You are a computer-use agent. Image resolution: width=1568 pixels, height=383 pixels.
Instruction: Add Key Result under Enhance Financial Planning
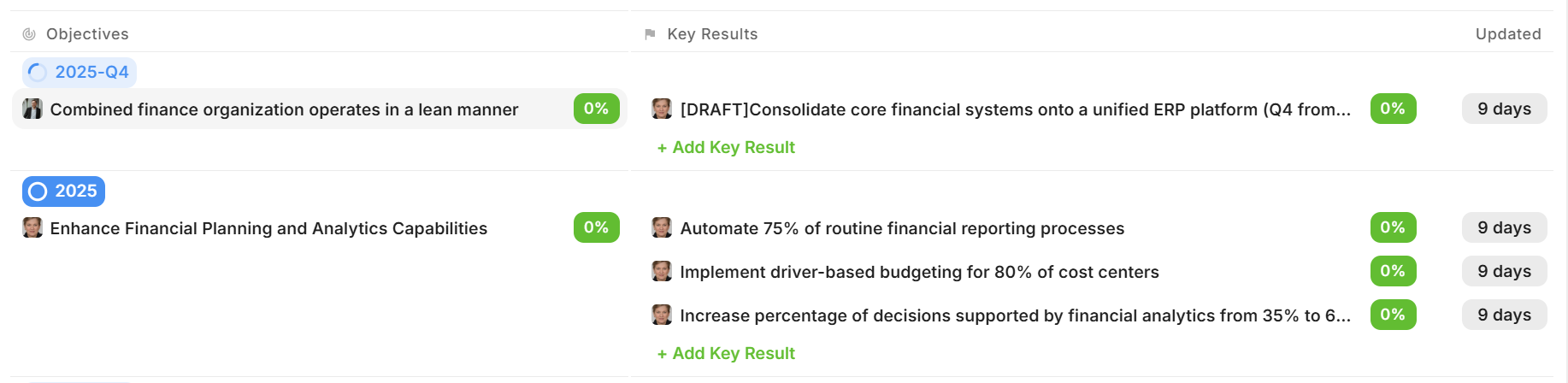point(726,353)
